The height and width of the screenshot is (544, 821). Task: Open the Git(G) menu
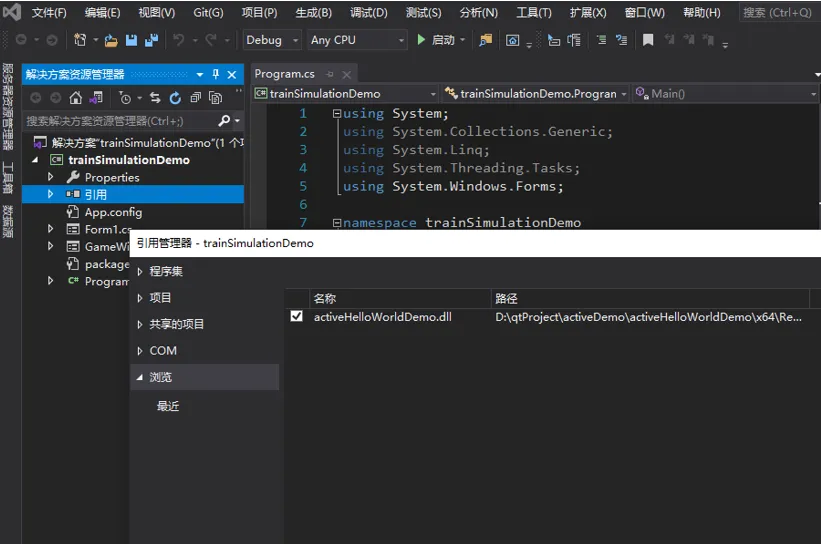tap(208, 13)
